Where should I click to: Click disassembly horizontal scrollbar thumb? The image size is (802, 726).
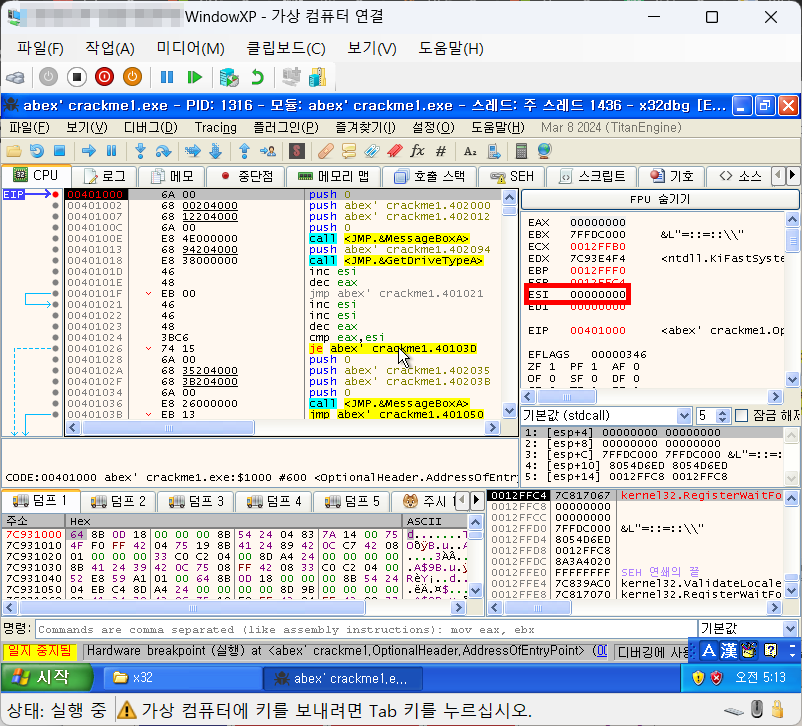[x=168, y=428]
